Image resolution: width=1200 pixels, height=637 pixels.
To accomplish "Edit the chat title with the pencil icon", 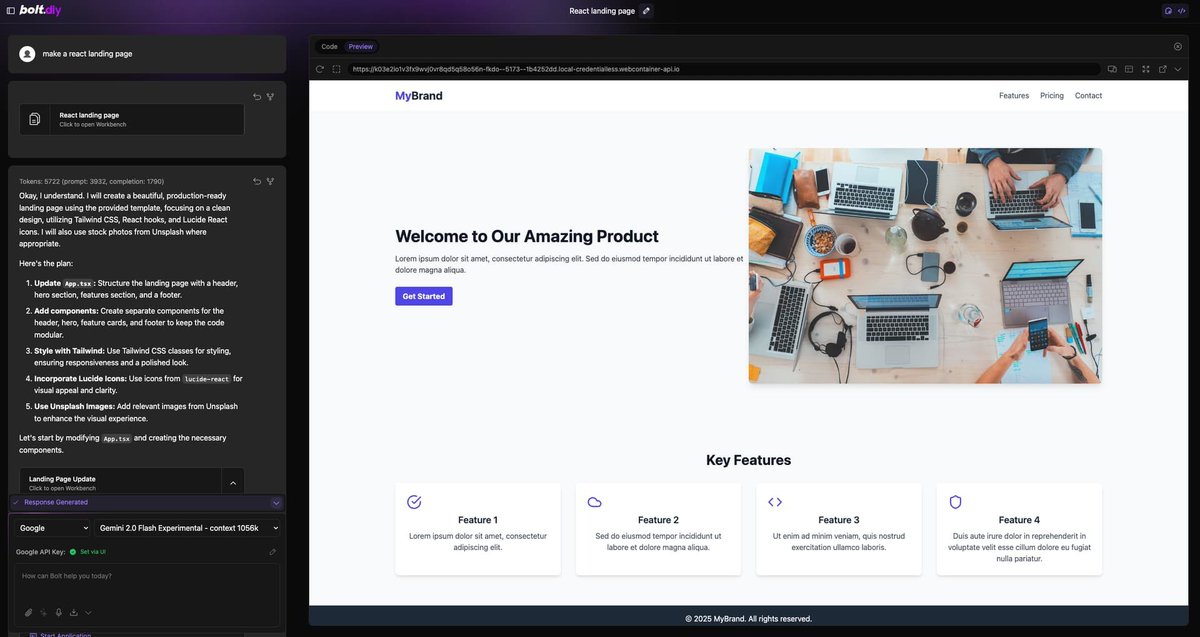I will click(x=646, y=11).
